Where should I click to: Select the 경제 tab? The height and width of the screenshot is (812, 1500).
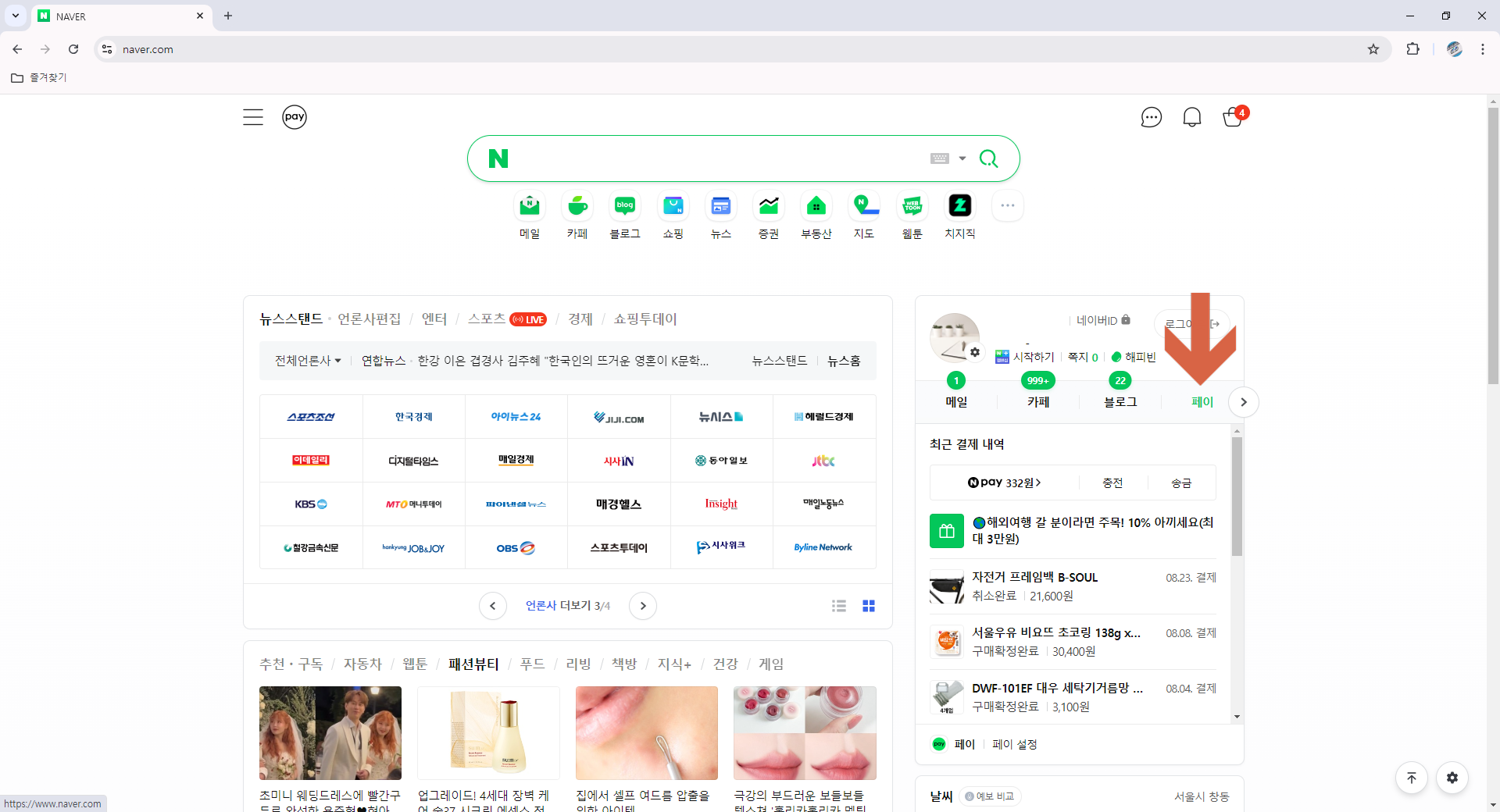pos(580,319)
